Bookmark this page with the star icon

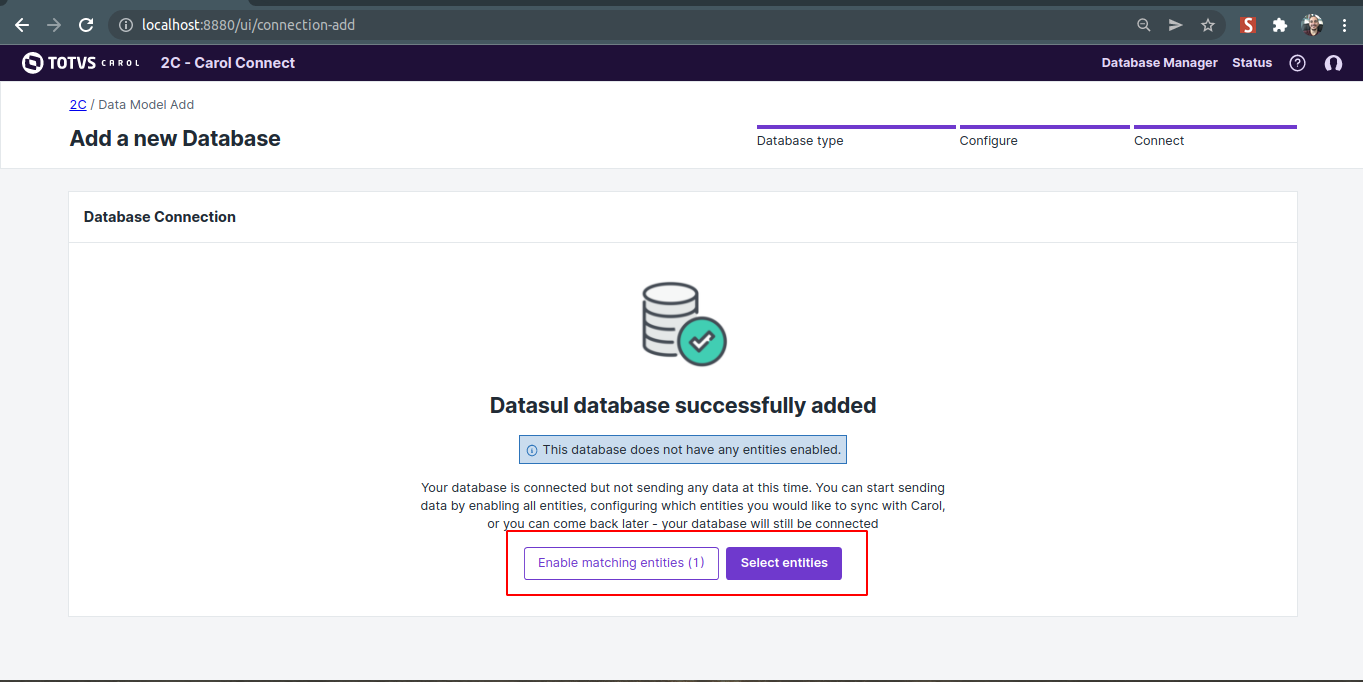(x=1208, y=25)
